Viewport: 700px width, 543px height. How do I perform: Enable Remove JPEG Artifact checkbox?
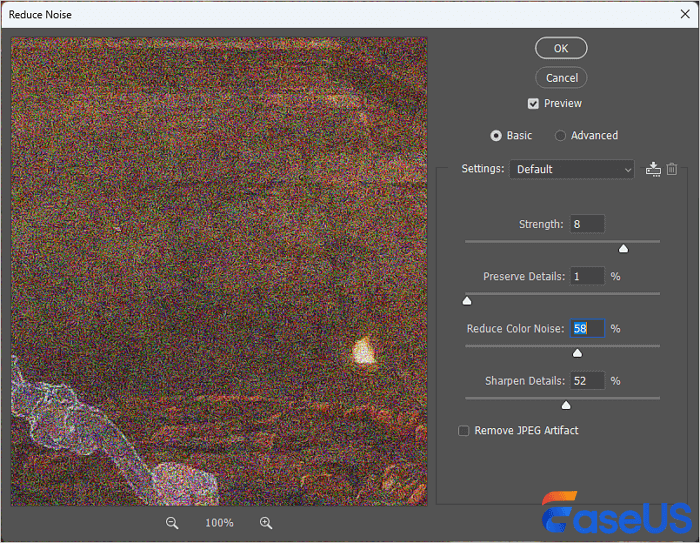point(464,430)
